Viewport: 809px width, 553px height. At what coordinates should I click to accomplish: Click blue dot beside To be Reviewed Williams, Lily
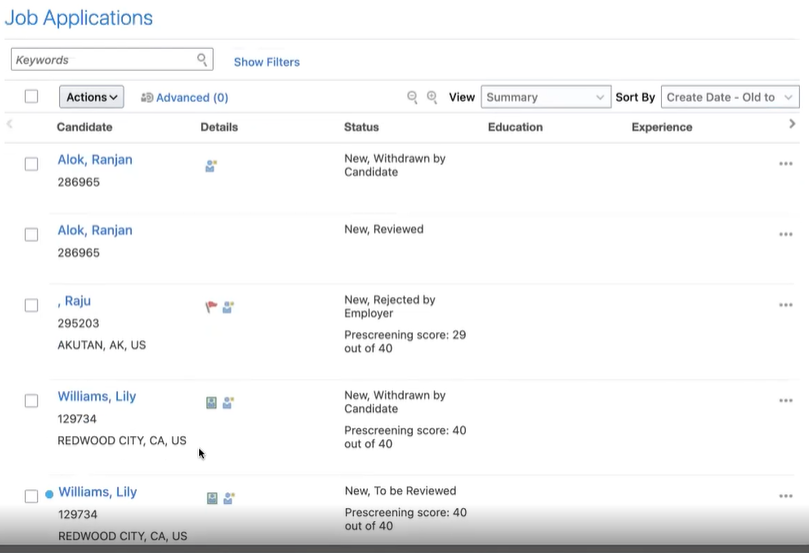point(49,494)
